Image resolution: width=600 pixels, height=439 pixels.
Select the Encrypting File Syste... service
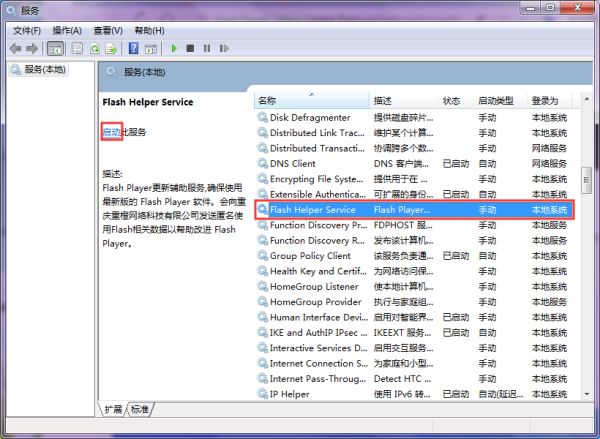(414, 179)
